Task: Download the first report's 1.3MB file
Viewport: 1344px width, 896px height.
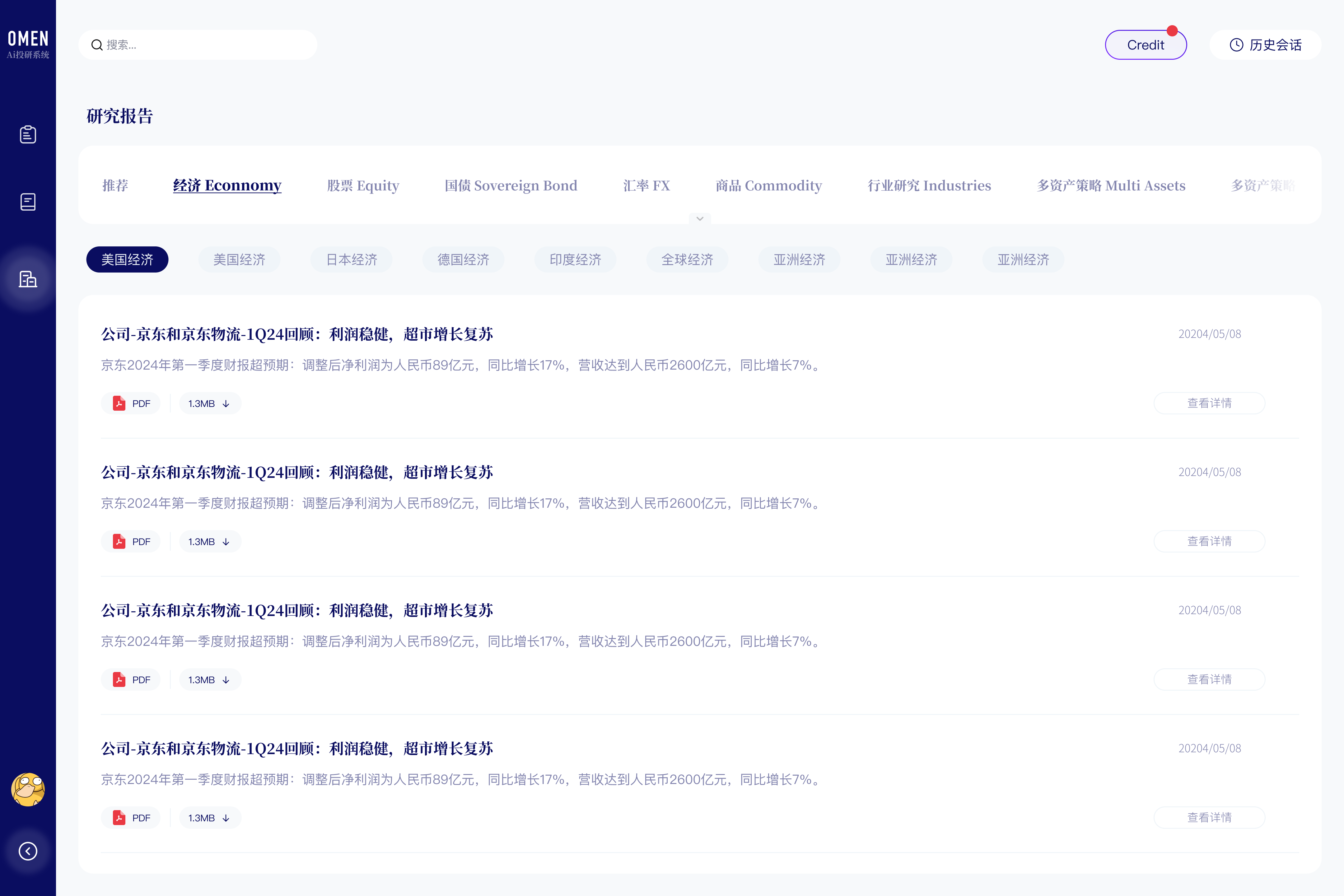Action: click(210, 404)
